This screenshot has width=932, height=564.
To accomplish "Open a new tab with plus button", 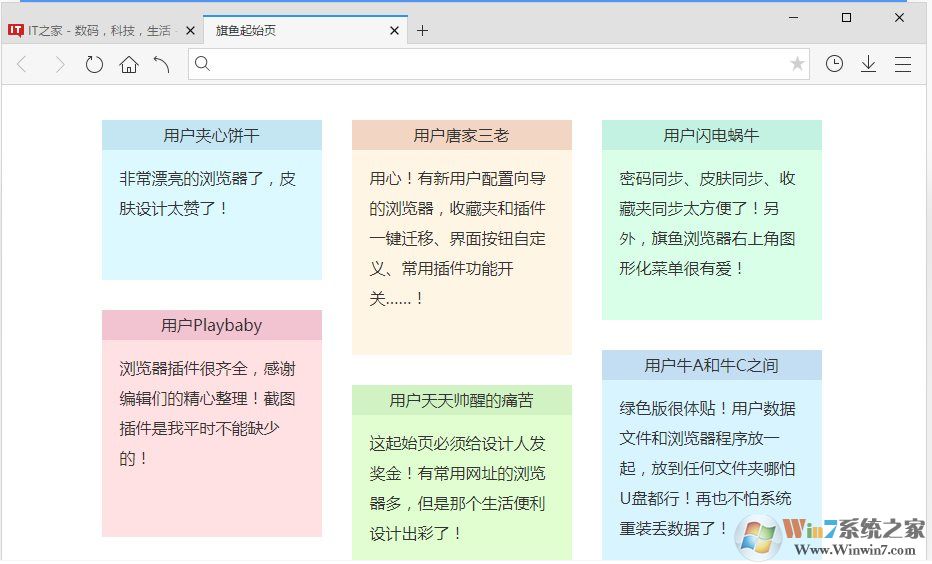I will (422, 31).
